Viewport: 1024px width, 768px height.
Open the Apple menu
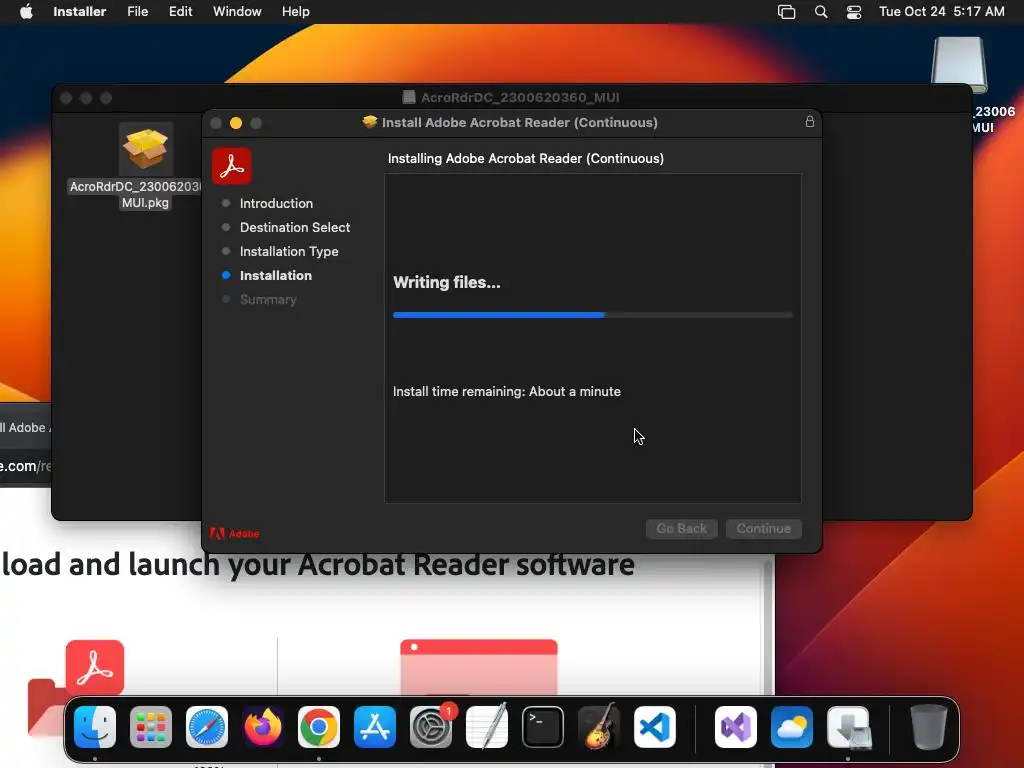26,11
